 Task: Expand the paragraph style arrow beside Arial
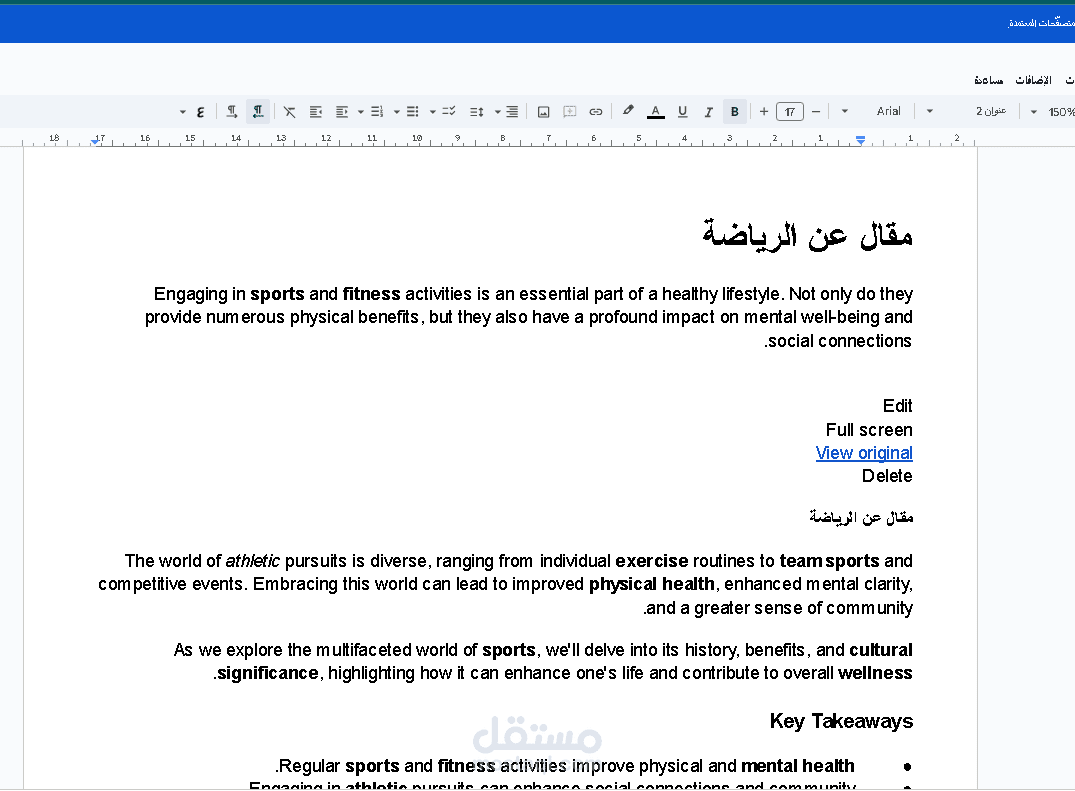click(930, 111)
